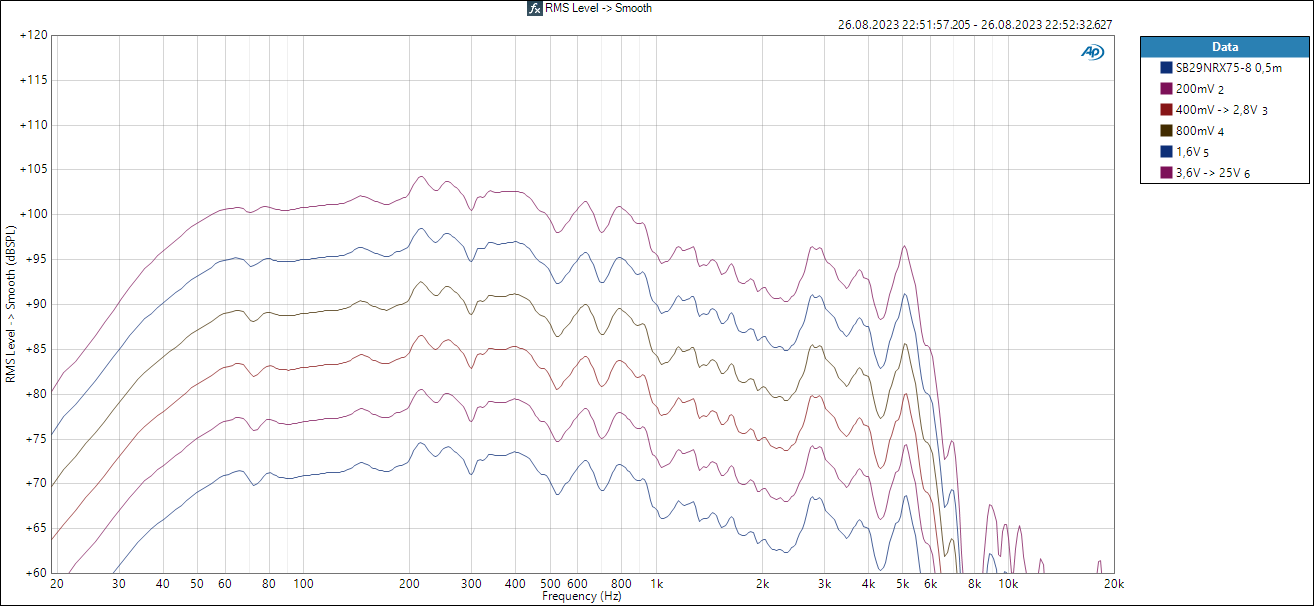Click the 20 Hz tick label

click(x=56, y=584)
